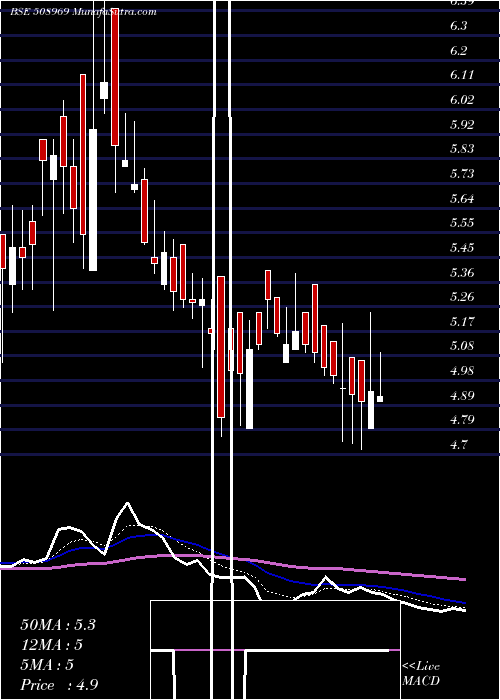Screen dimensions: 500x700
Task: Click the blue 12MA line's right end
Action: (x=464, y=603)
